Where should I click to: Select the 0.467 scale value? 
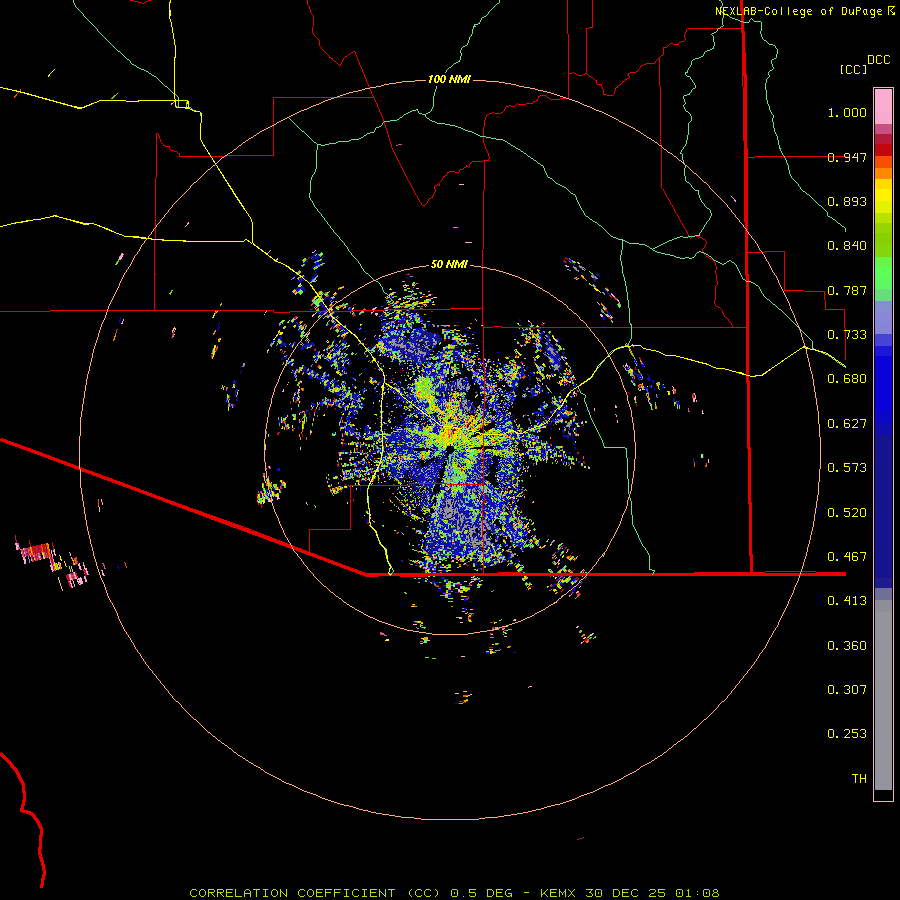tap(847, 557)
